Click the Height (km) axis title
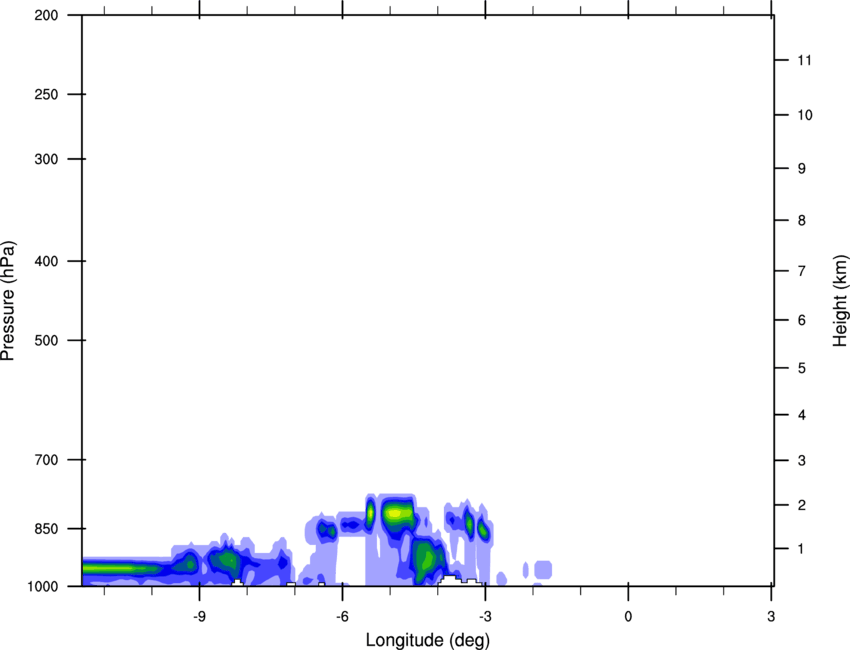 click(x=840, y=301)
